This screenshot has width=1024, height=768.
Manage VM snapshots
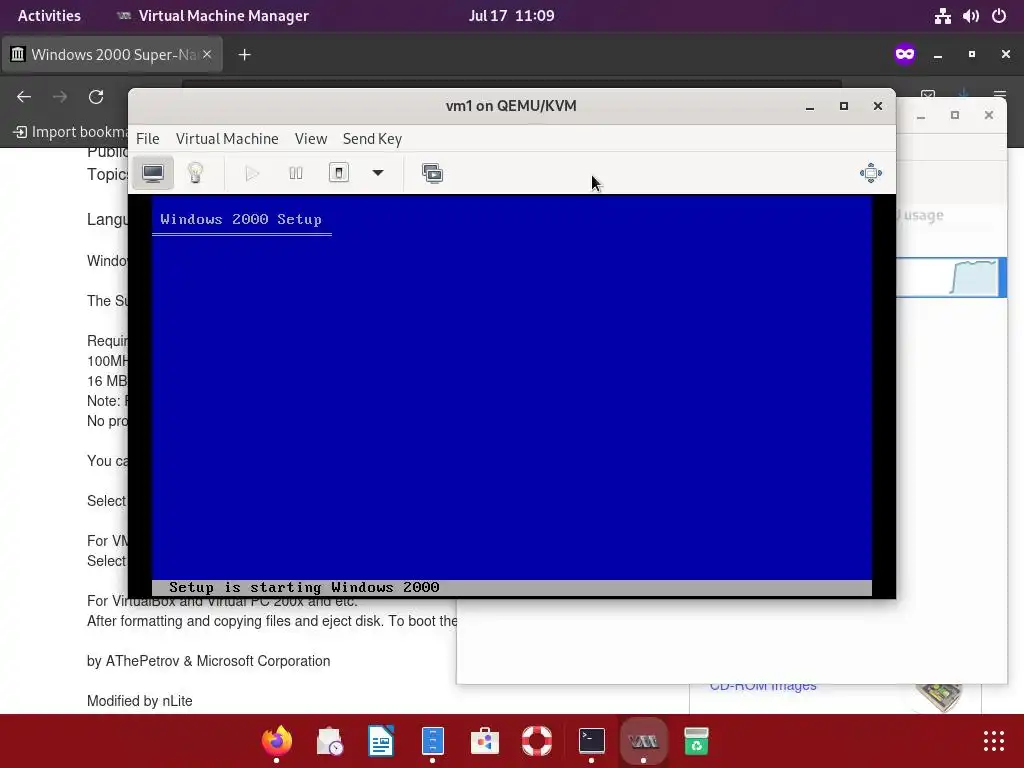(432, 173)
